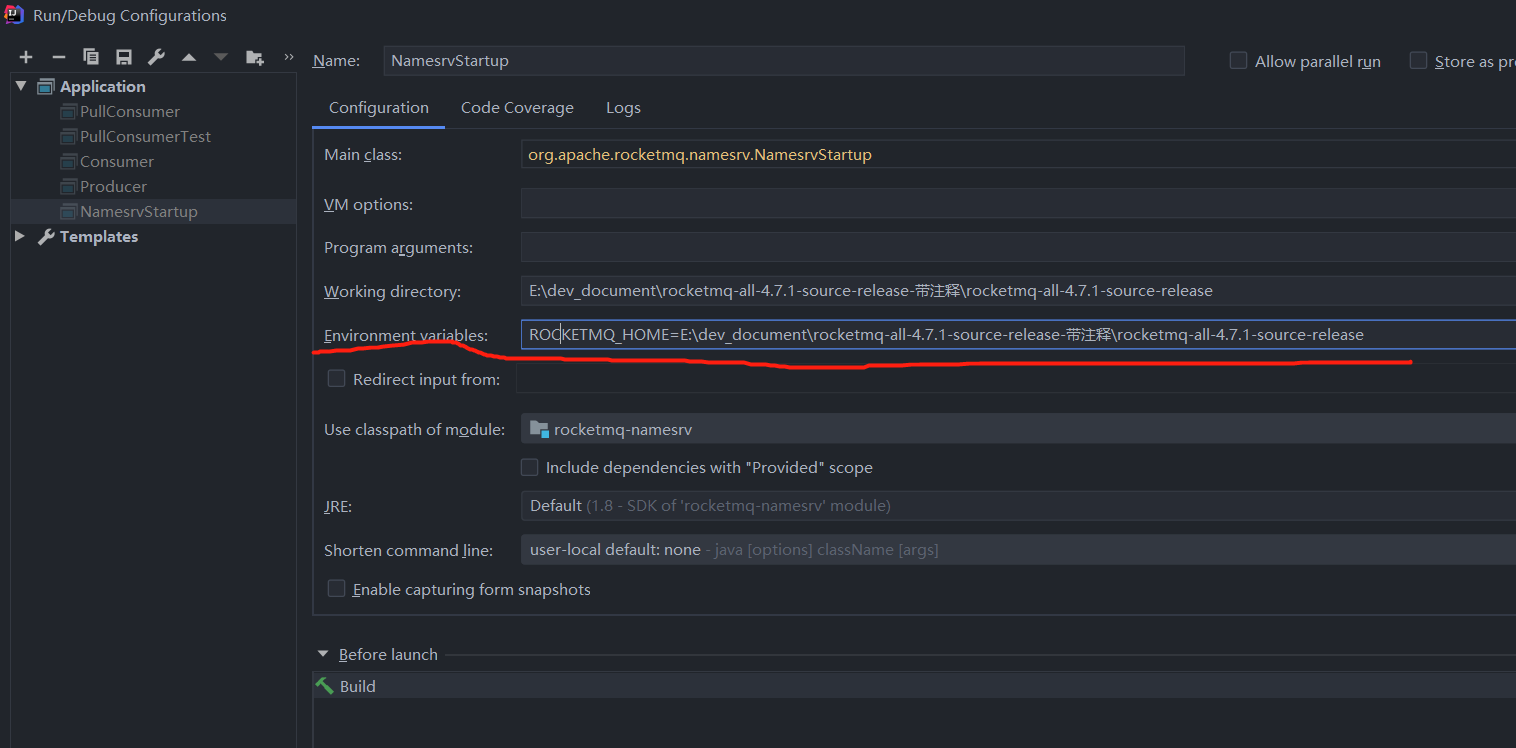Select the Consumer configuration
This screenshot has width=1516, height=748.
(x=117, y=162)
